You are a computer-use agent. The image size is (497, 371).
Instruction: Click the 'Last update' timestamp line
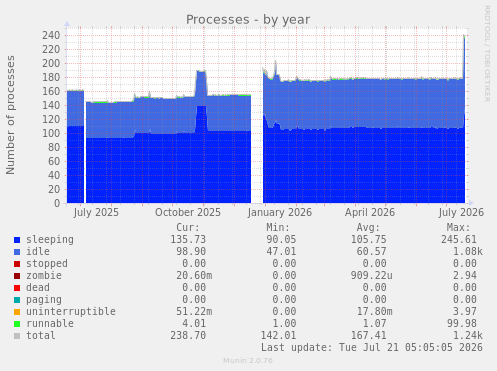(x=372, y=348)
